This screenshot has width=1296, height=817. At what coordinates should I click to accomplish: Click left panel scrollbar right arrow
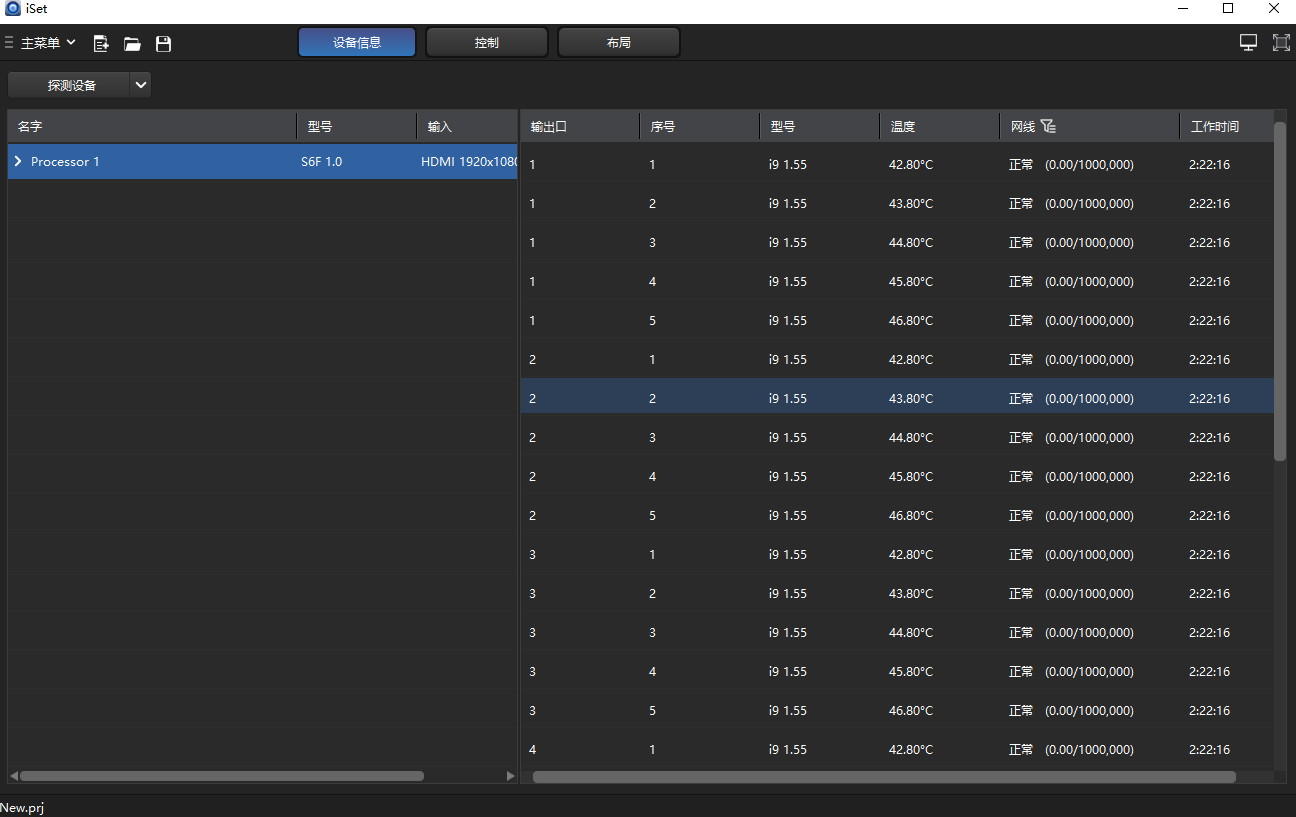click(x=511, y=776)
